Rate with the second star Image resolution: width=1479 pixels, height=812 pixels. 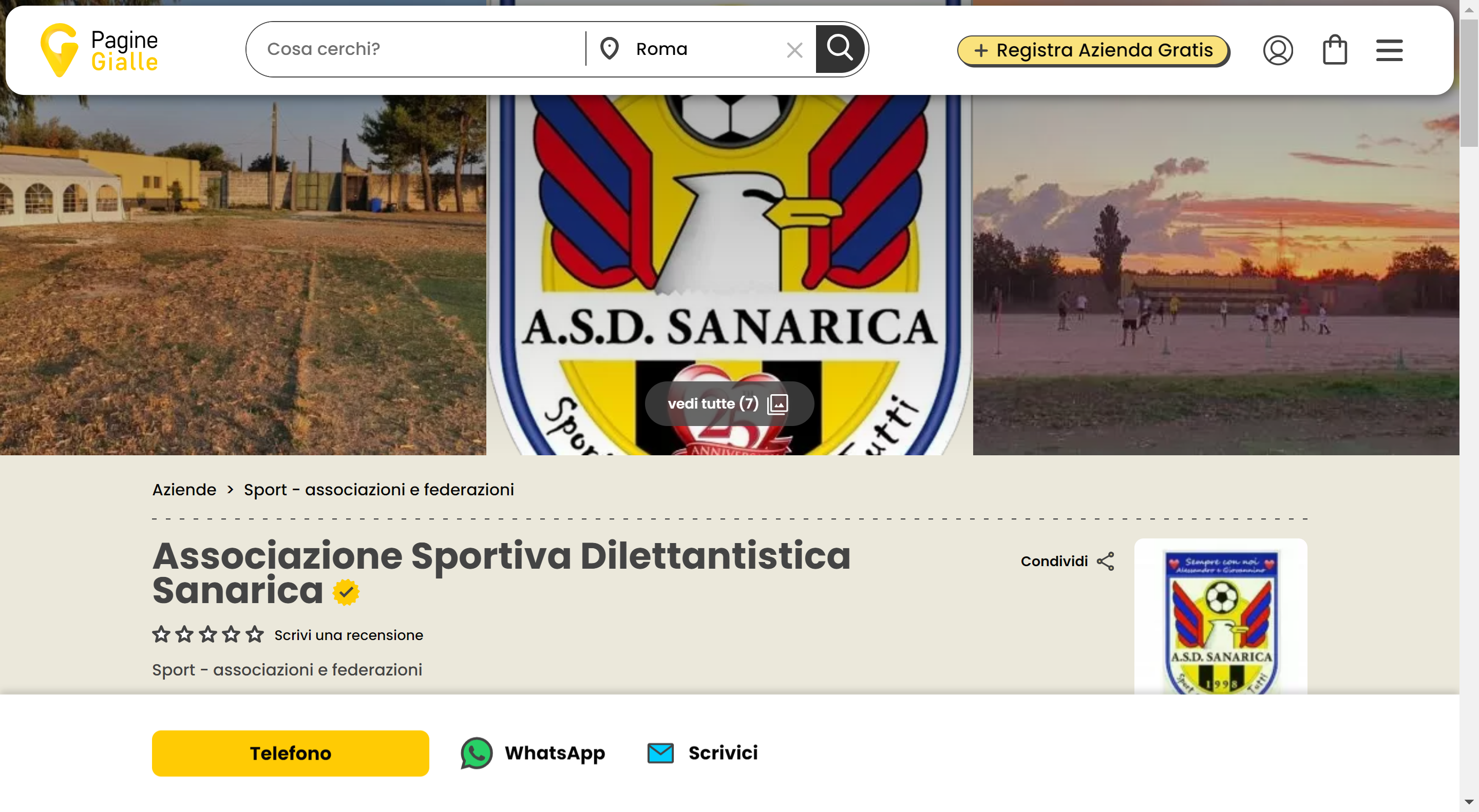pyautogui.click(x=184, y=634)
